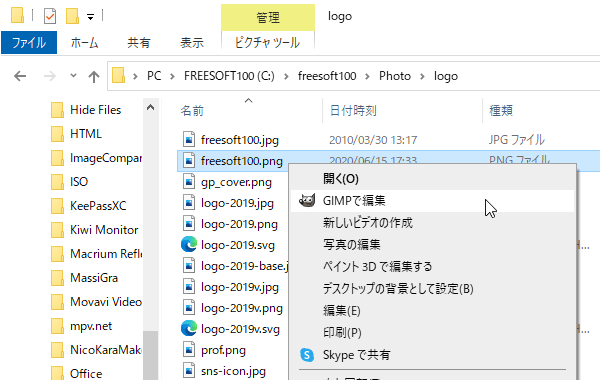Click the Properties quick access checkmark icon

point(50,16)
